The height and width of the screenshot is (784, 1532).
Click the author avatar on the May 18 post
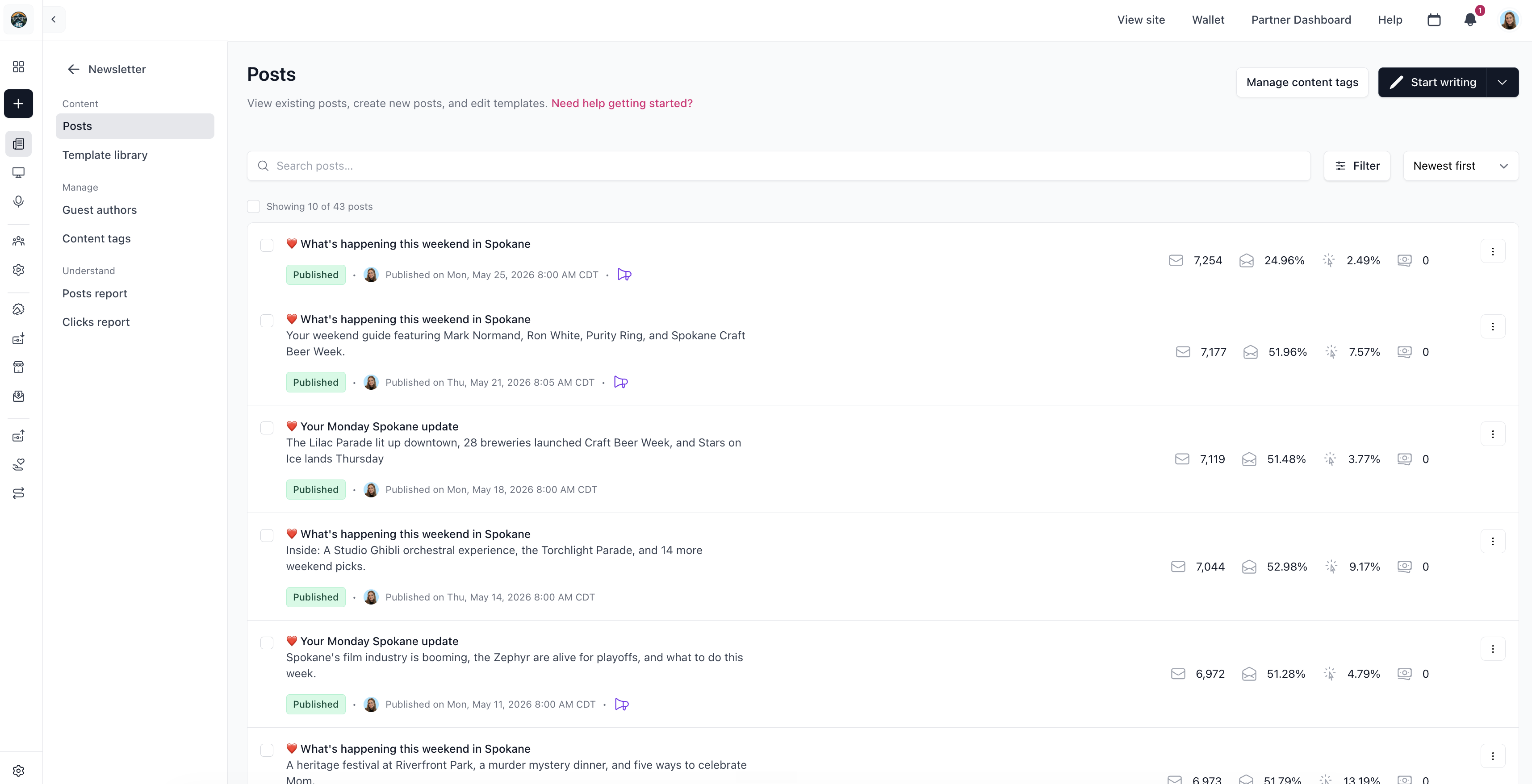click(371, 490)
